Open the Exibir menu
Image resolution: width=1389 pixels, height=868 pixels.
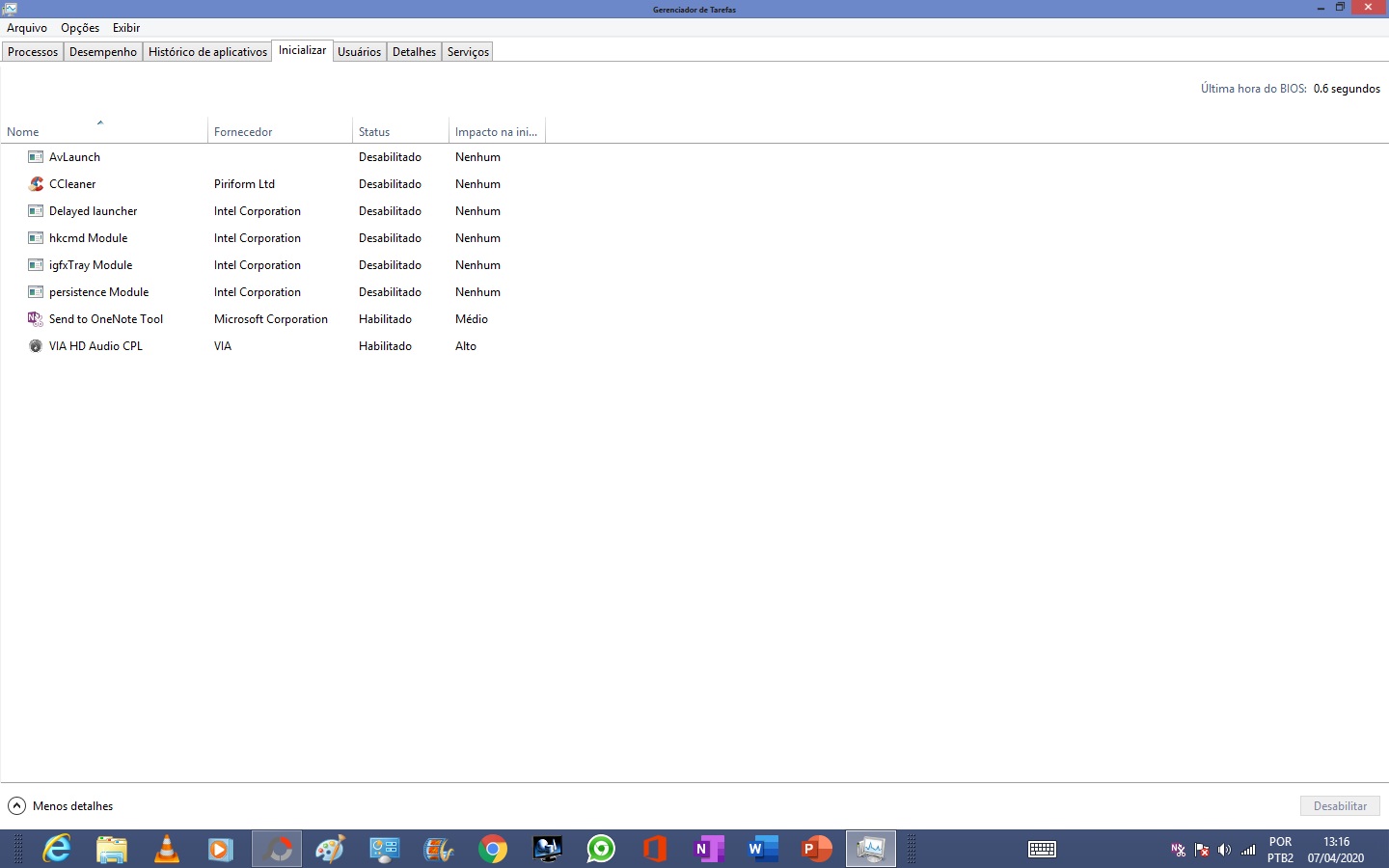pyautogui.click(x=126, y=28)
